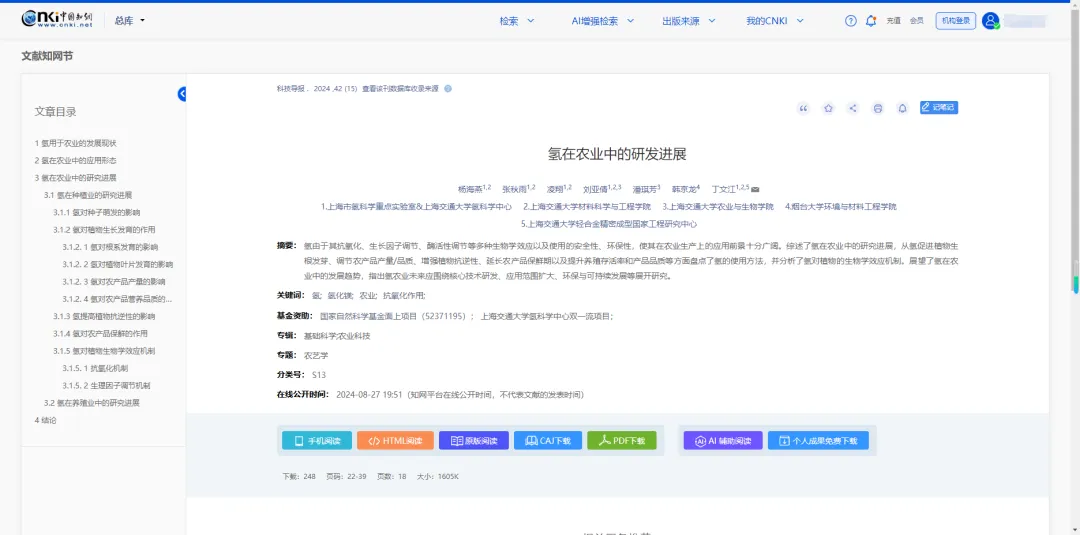Open notifications bell in top header
Image resolution: width=1080 pixels, height=535 pixels.
tap(871, 21)
